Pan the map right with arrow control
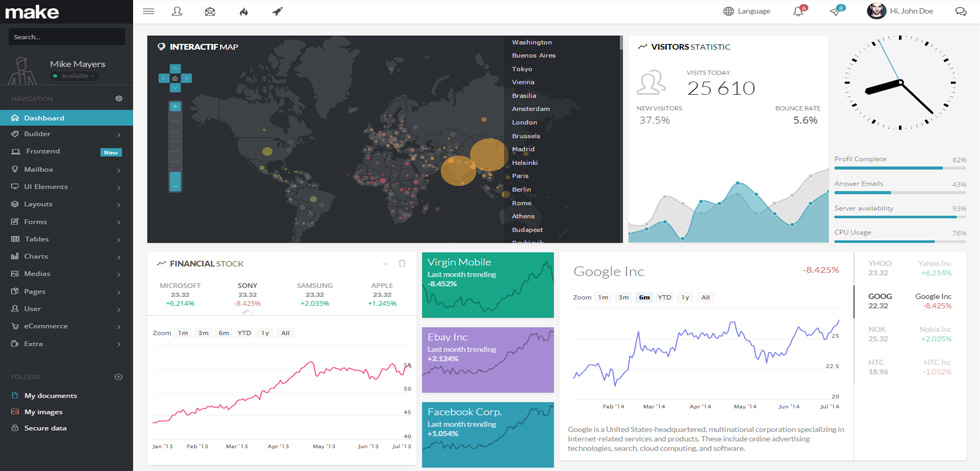The height and width of the screenshot is (471, 980). [x=186, y=78]
